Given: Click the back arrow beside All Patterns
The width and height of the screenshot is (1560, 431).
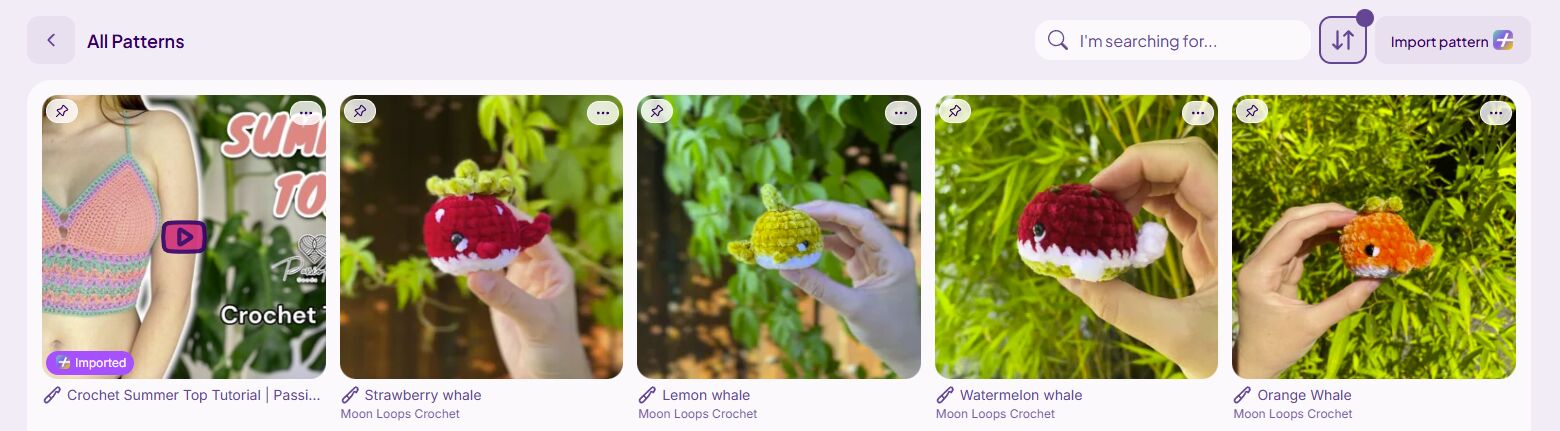Looking at the screenshot, I should (x=51, y=41).
